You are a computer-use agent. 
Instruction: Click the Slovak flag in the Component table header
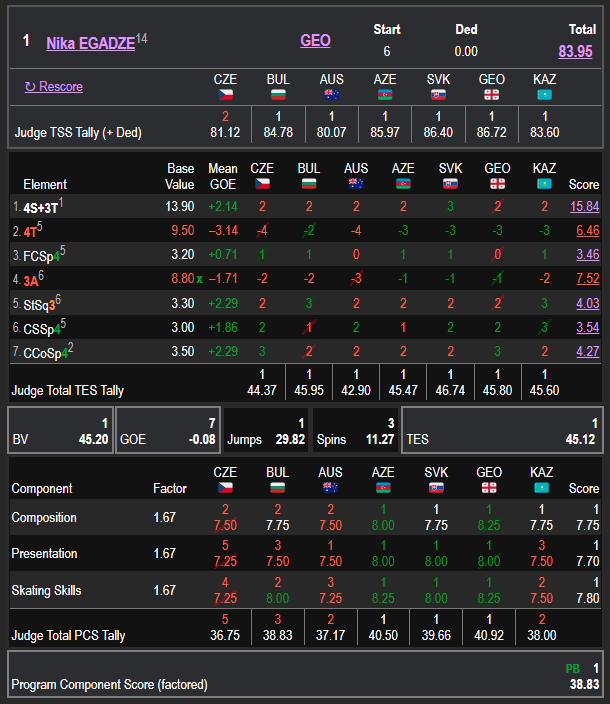(x=437, y=487)
